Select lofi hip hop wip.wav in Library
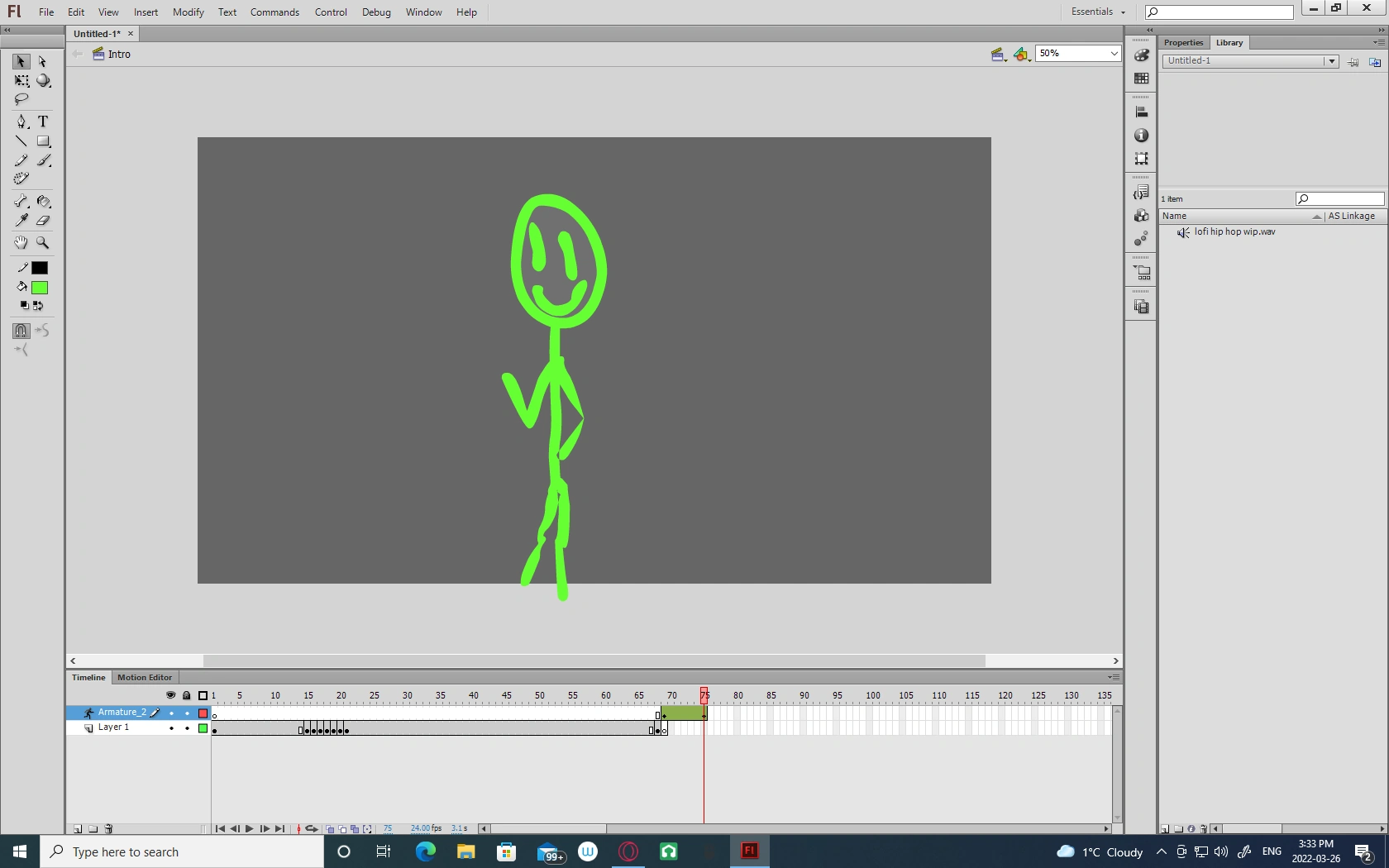This screenshot has height=868, width=1389. click(1234, 232)
